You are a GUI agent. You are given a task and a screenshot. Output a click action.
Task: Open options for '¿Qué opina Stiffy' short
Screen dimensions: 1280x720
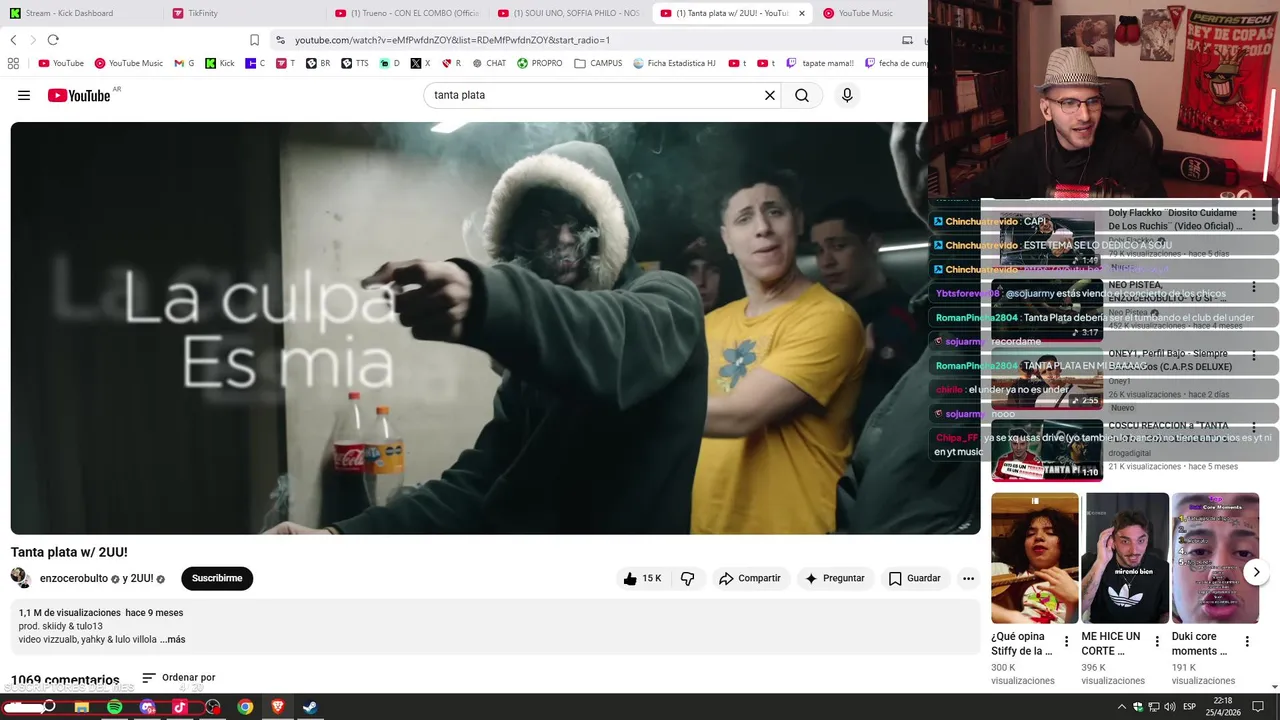point(1066,641)
